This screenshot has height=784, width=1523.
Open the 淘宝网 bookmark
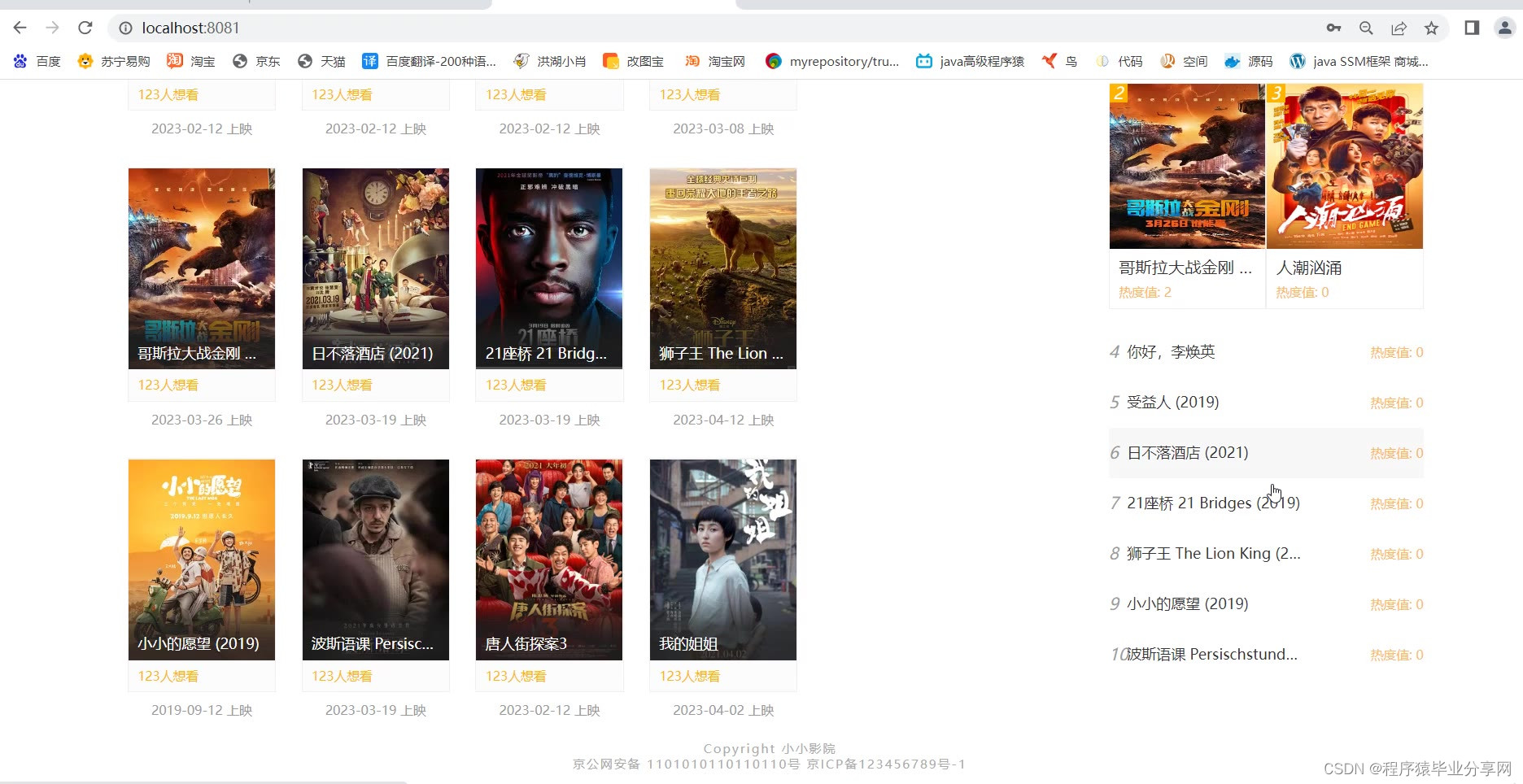pos(715,61)
